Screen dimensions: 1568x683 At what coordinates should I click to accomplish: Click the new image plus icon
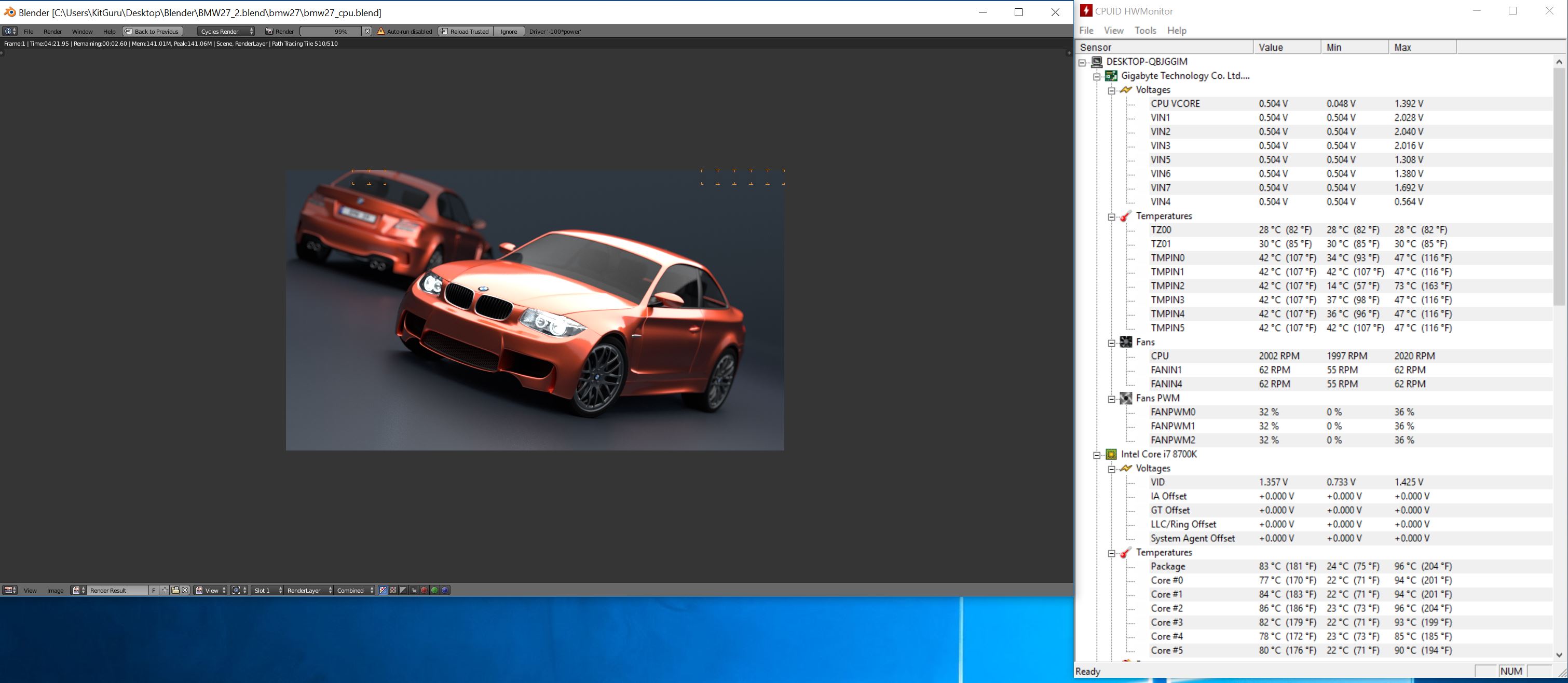pos(165,590)
